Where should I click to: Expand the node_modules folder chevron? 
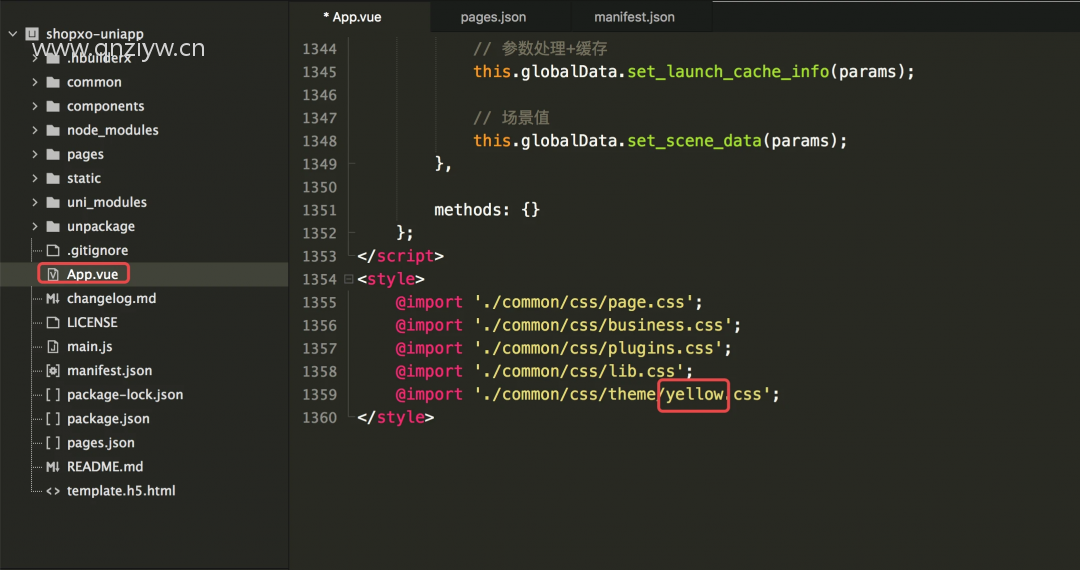[34, 130]
